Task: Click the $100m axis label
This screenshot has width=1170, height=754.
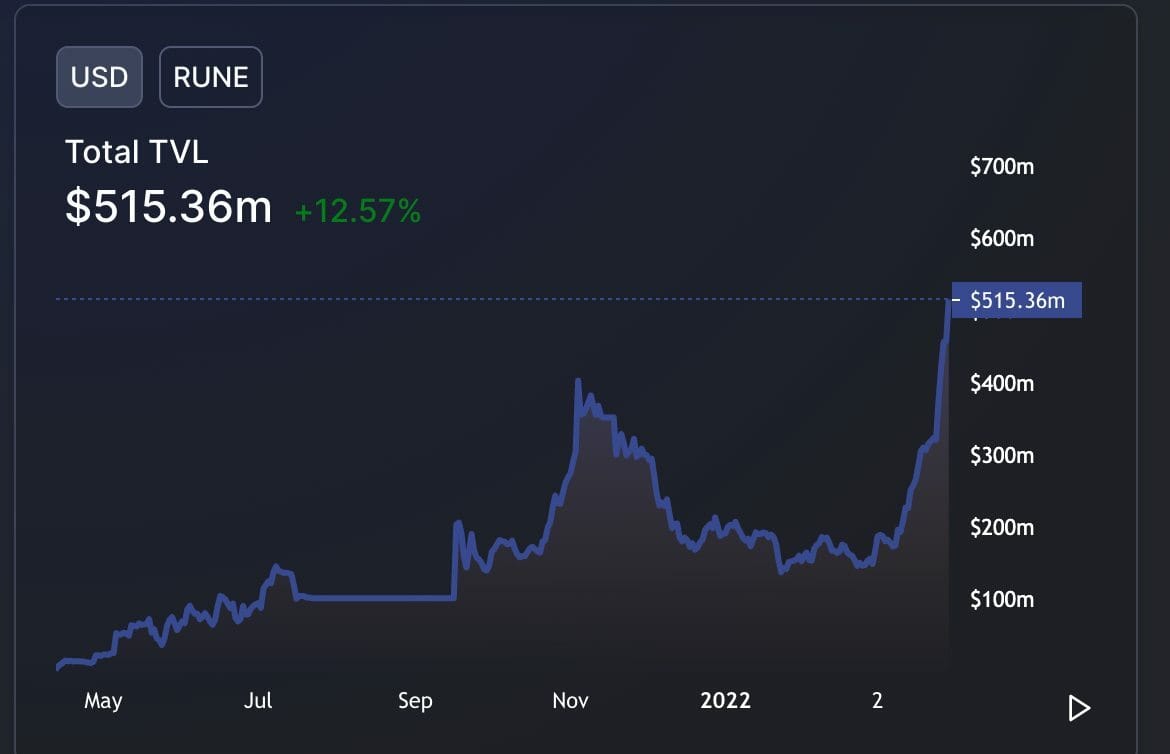Action: tap(1001, 599)
